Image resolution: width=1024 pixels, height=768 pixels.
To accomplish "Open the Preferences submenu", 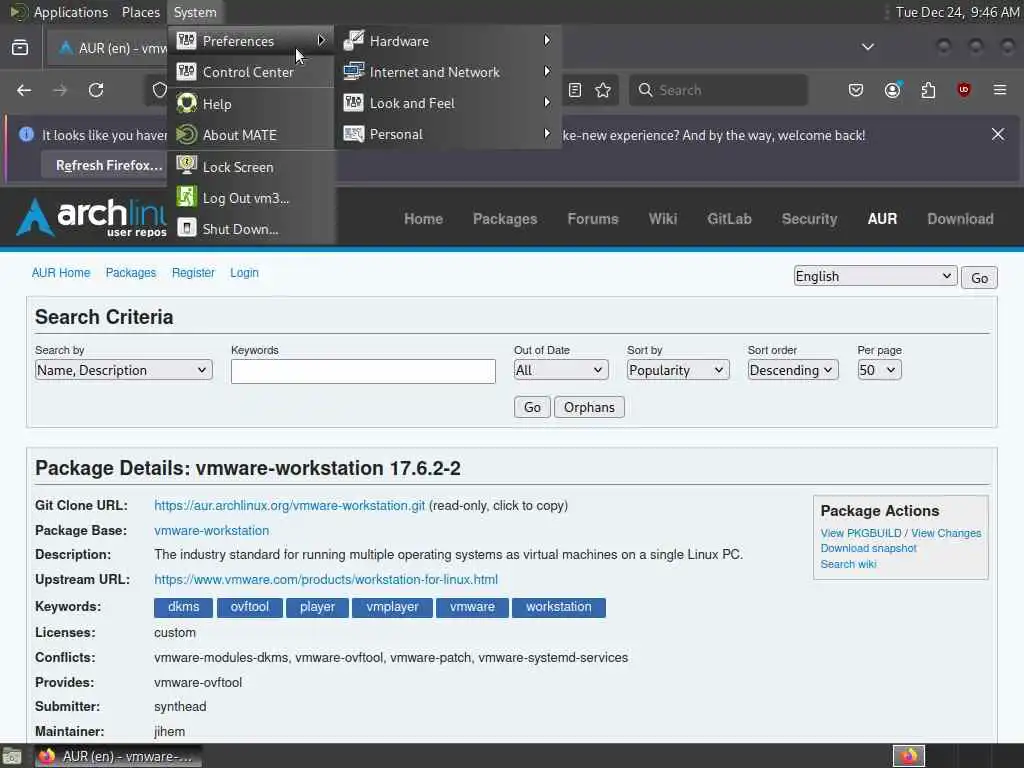I will (251, 40).
